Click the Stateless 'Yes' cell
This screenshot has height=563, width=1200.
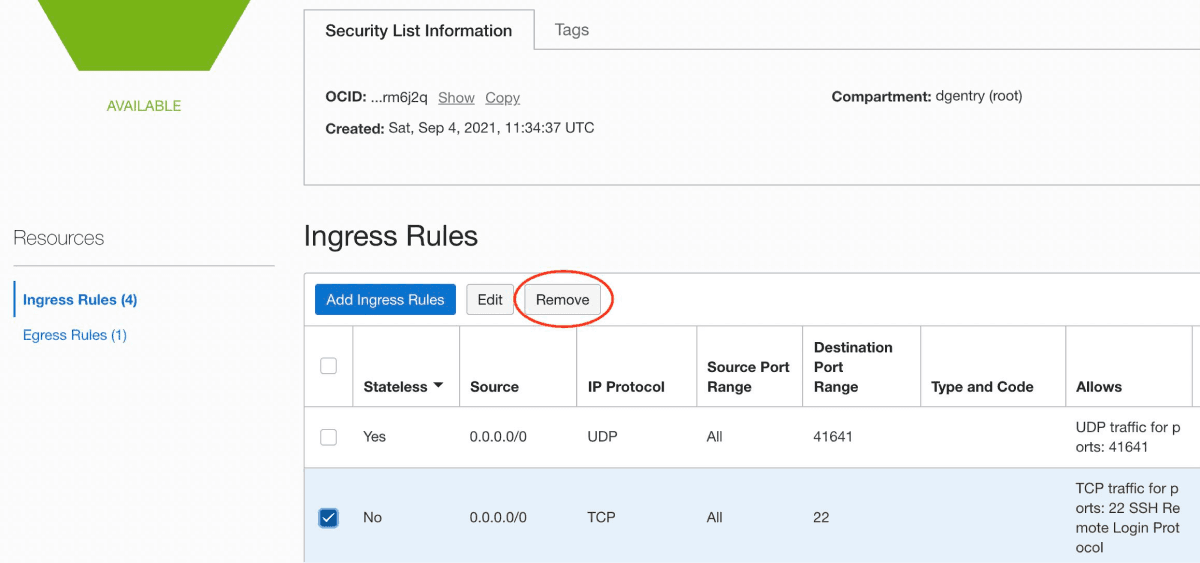click(375, 437)
